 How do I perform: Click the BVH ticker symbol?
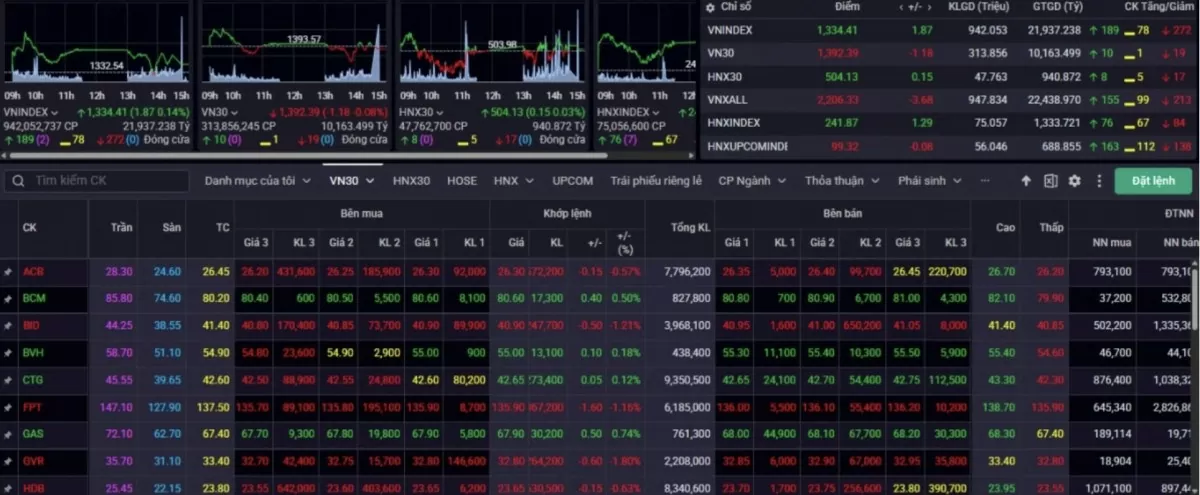coord(33,353)
